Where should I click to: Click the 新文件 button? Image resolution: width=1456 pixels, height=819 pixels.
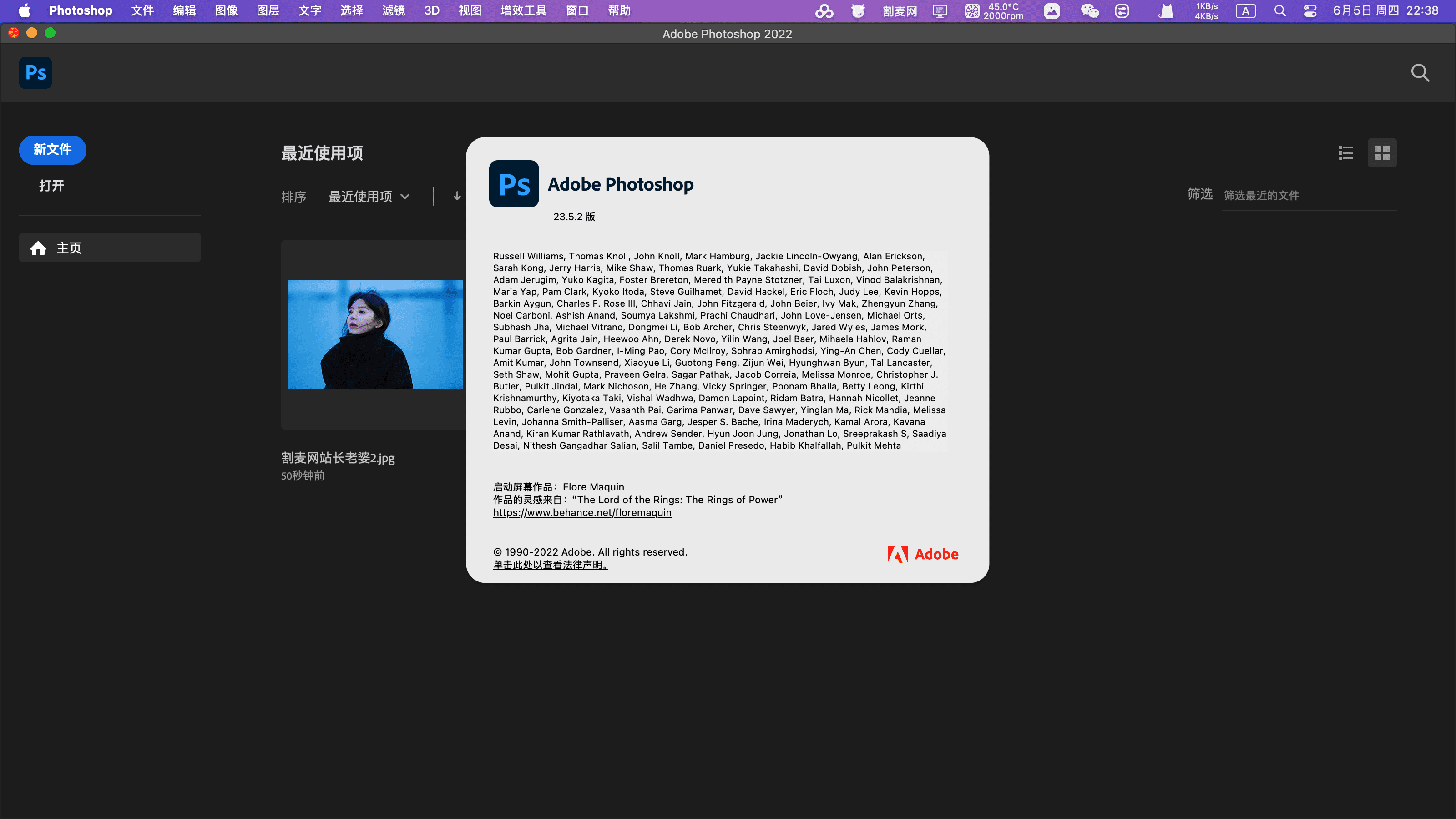point(53,150)
